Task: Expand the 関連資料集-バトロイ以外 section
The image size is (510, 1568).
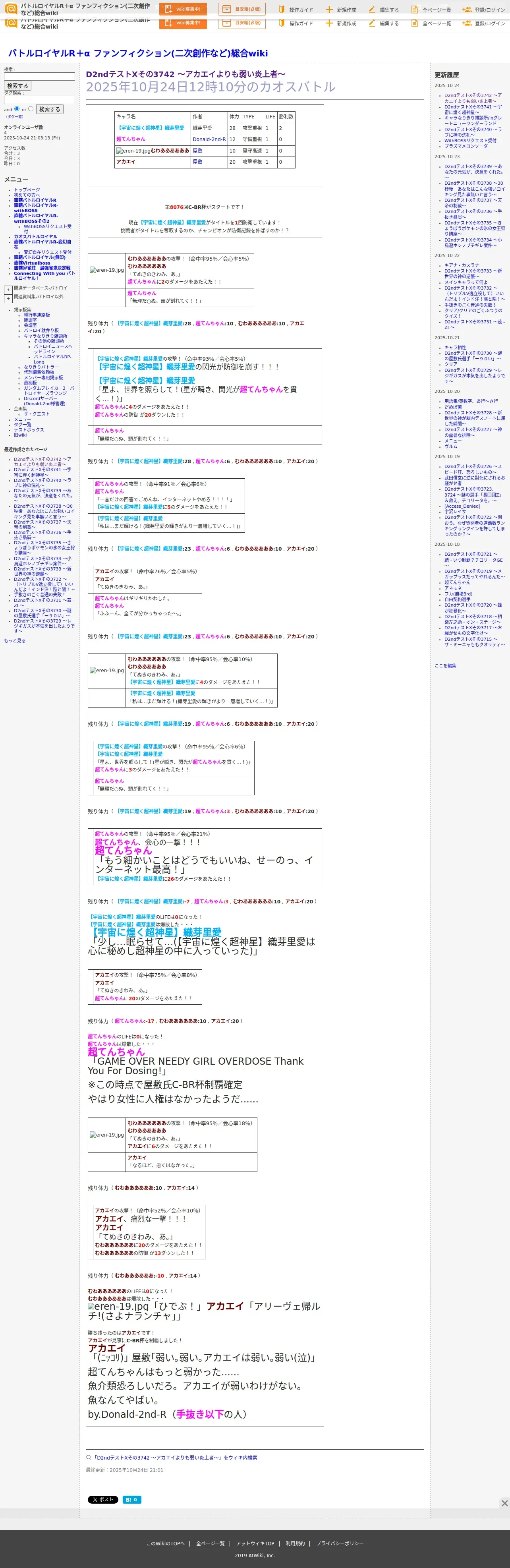Action: [8, 298]
